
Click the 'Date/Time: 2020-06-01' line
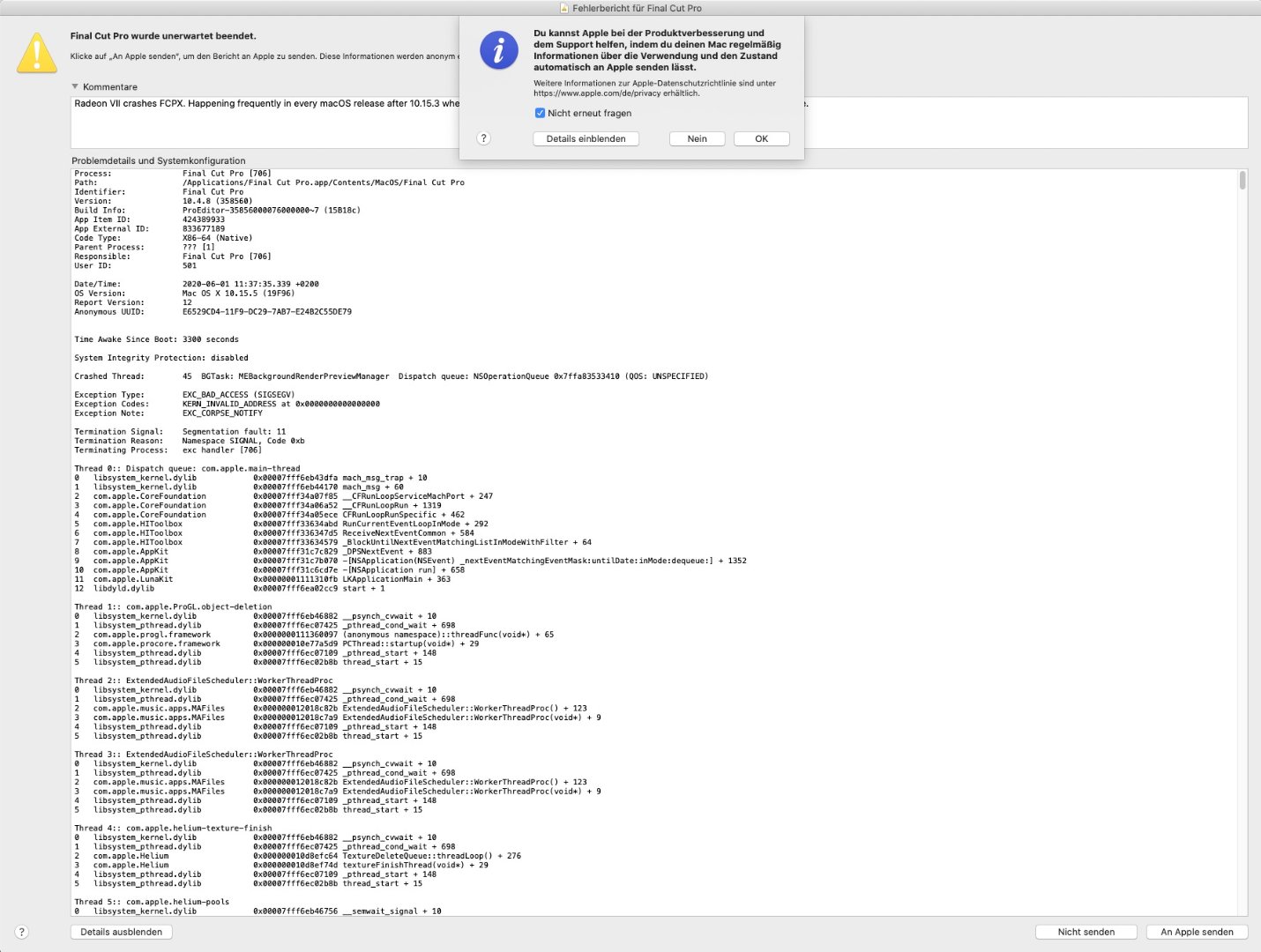pos(197,284)
